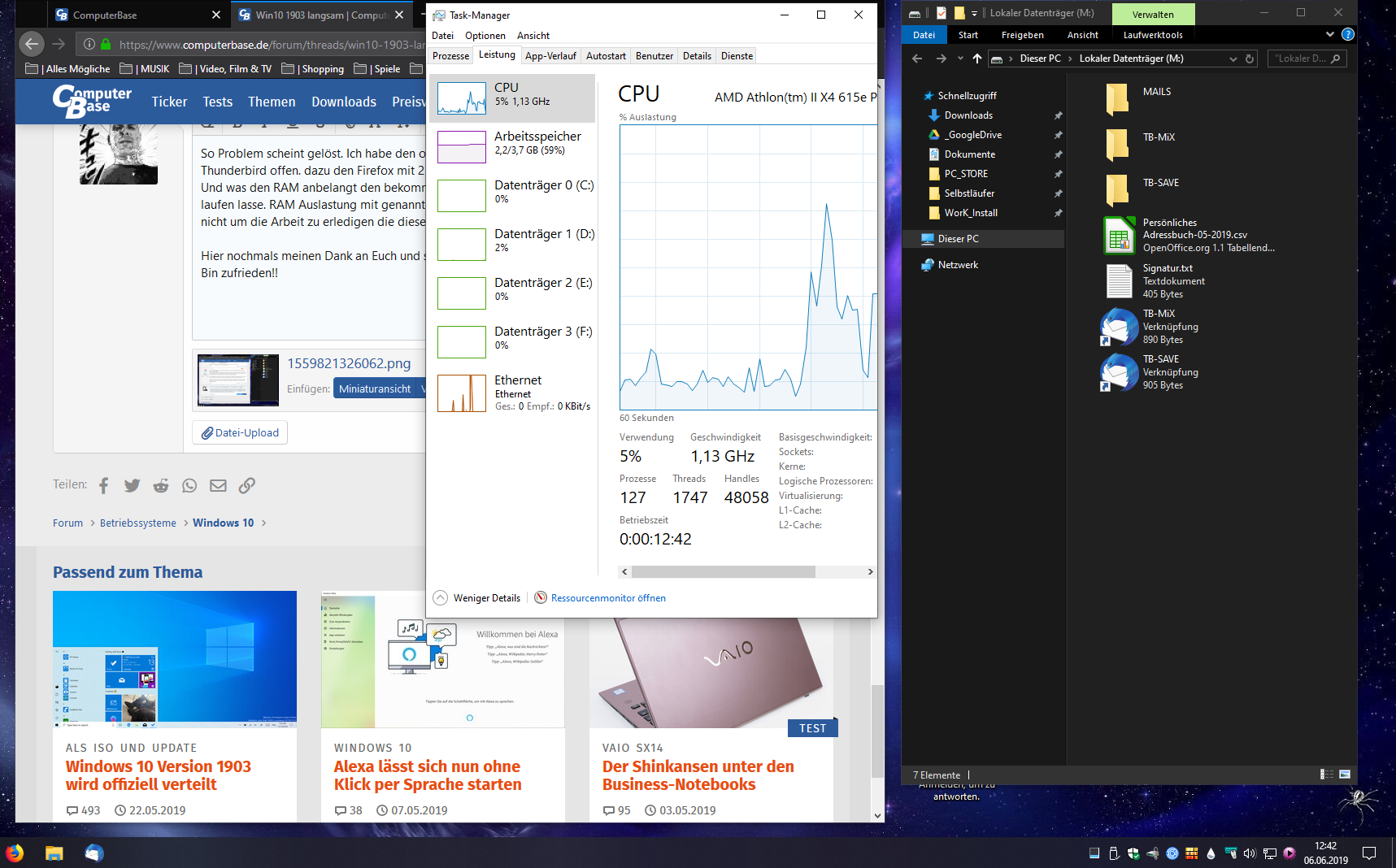Switch to the App-Verlauf tab
Image resolution: width=1396 pixels, height=868 pixels.
[550, 56]
